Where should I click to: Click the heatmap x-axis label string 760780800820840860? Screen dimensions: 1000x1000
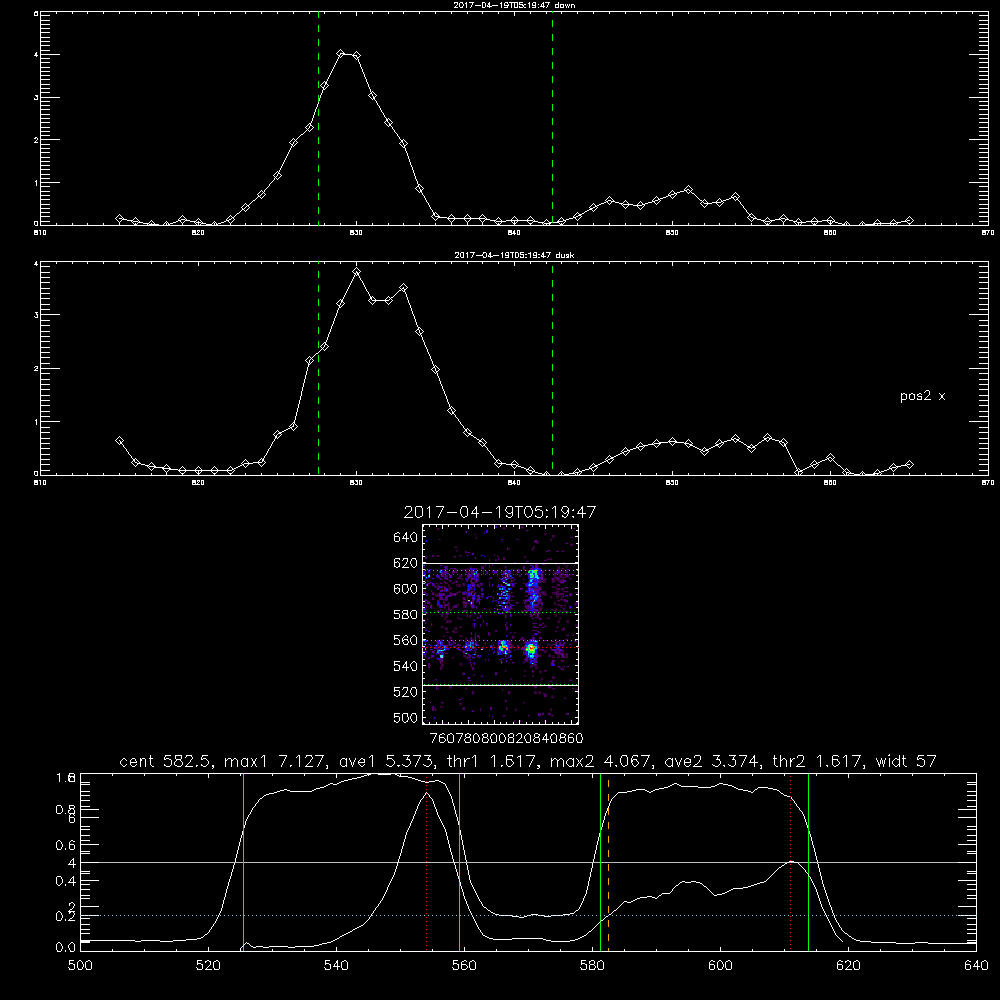(x=507, y=739)
